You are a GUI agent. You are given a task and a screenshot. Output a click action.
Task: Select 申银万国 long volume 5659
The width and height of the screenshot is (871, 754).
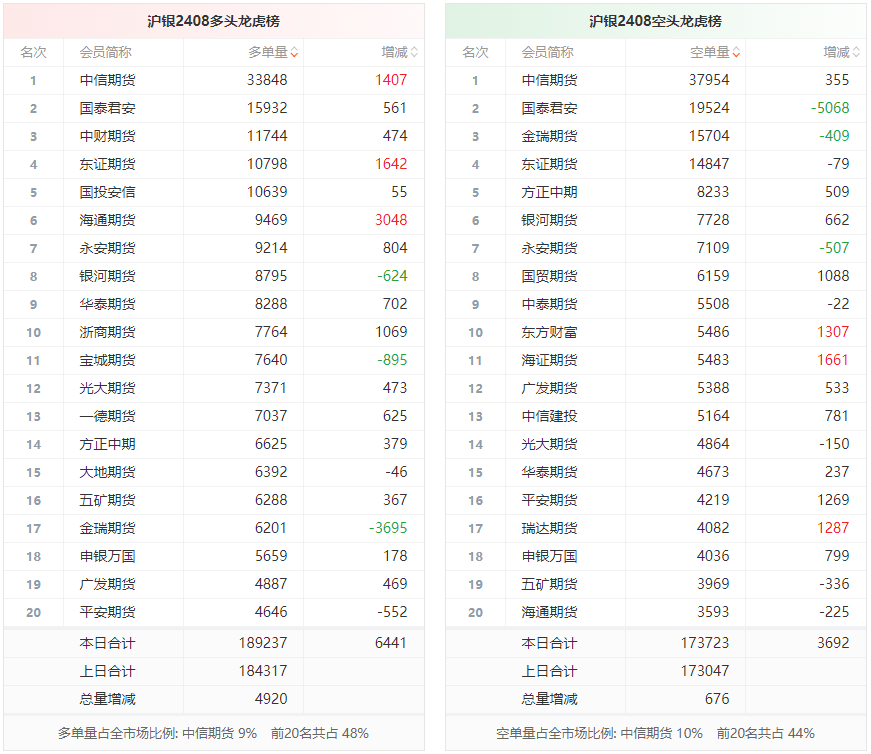click(x=271, y=556)
